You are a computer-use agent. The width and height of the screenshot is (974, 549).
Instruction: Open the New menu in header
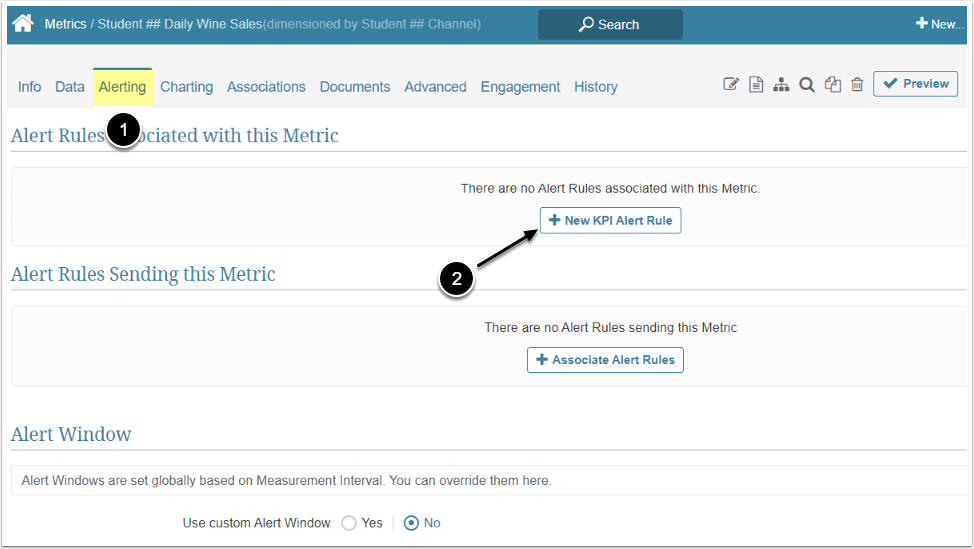coord(939,24)
